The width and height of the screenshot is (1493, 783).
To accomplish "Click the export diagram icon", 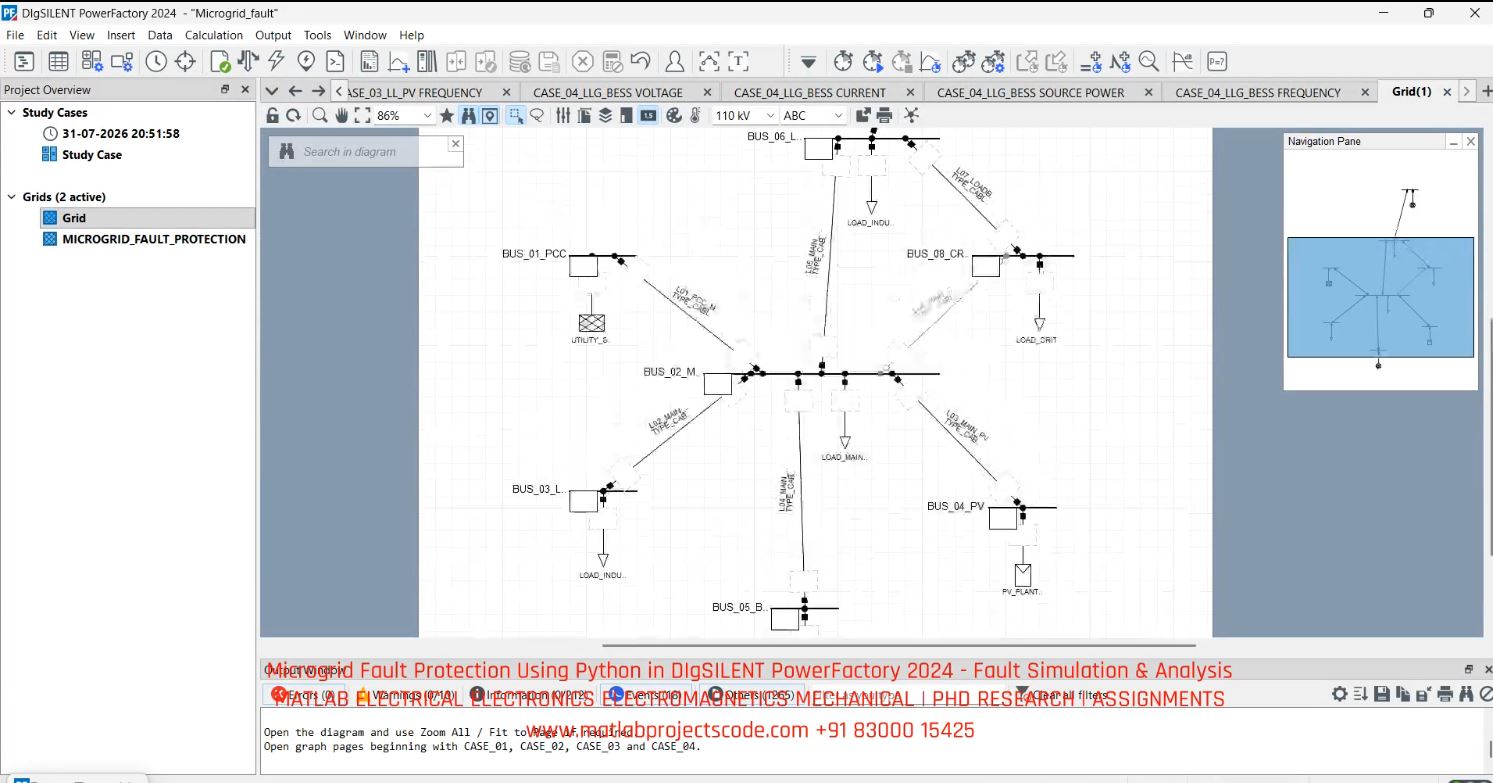I will 863,115.
